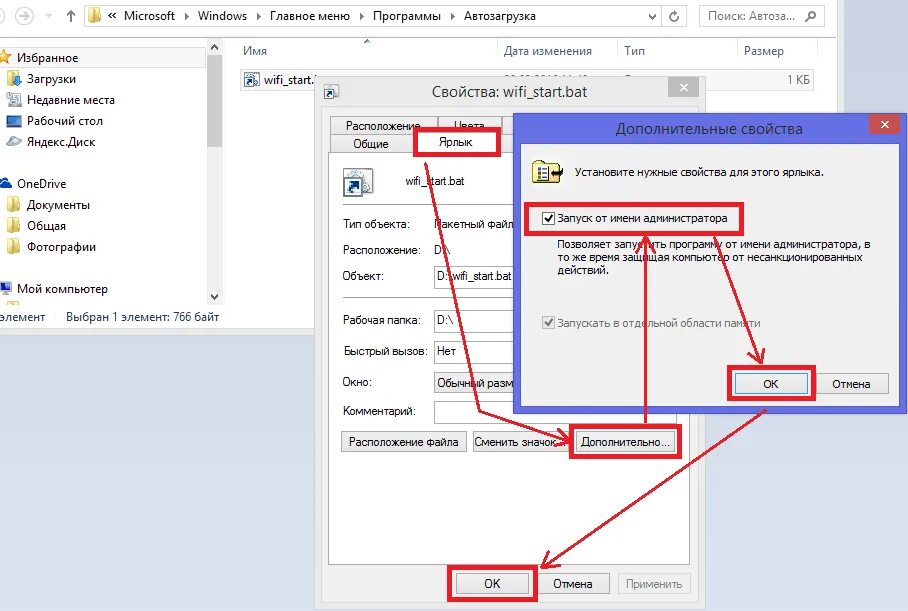Open the address bar history dropdown
This screenshot has height=611, width=908.
click(652, 17)
